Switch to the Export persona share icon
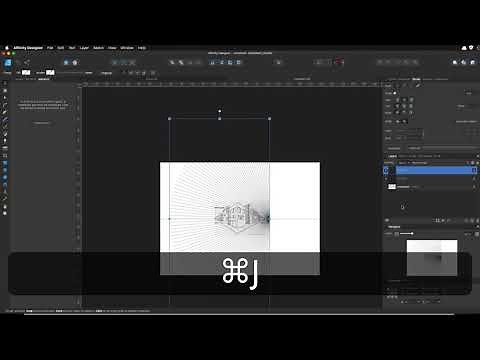Image resolution: width=480 pixels, height=360 pixels. [27, 62]
